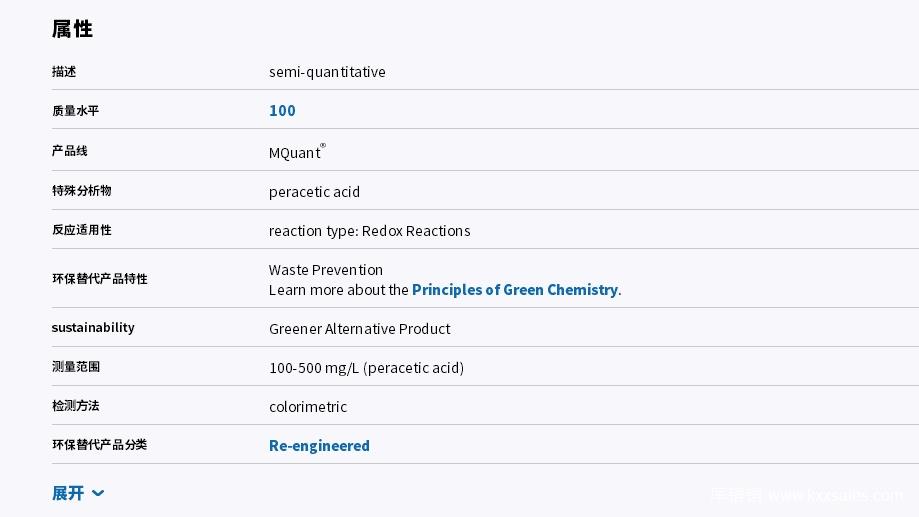
Task: Click the MQuant product line value
Action: tap(297, 152)
